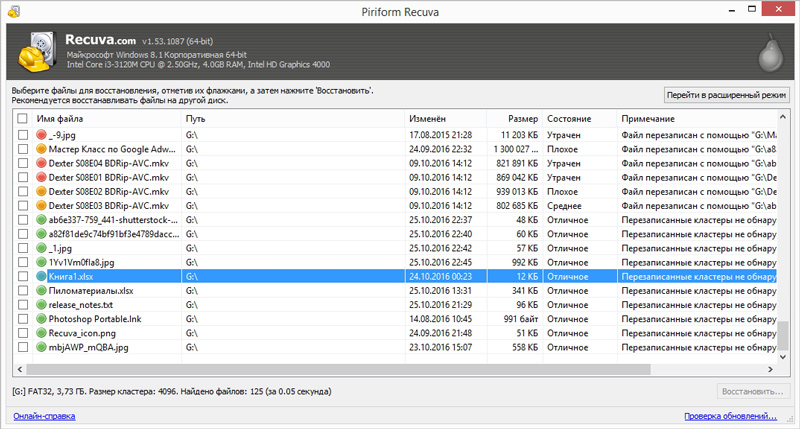The image size is (800, 429).
Task: Sort by the Путь column header
Action: click(x=293, y=118)
